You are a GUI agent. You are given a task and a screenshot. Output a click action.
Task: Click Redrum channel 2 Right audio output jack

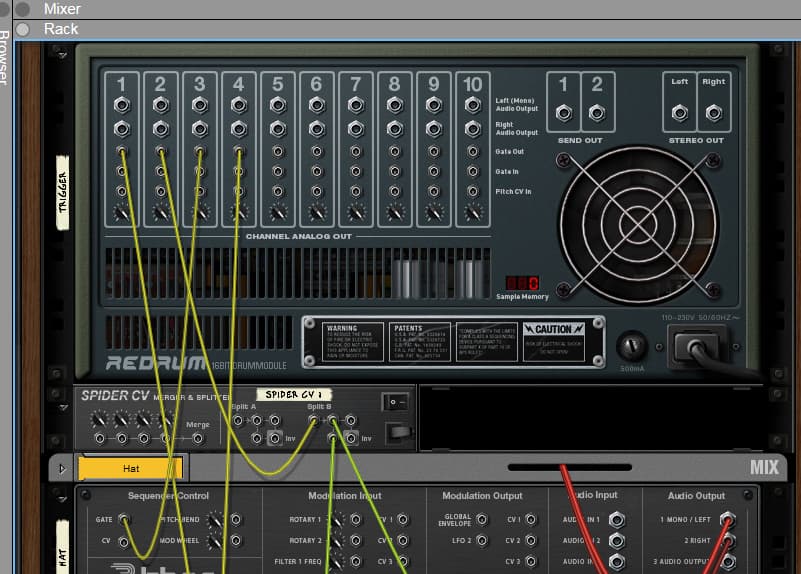coord(160,129)
